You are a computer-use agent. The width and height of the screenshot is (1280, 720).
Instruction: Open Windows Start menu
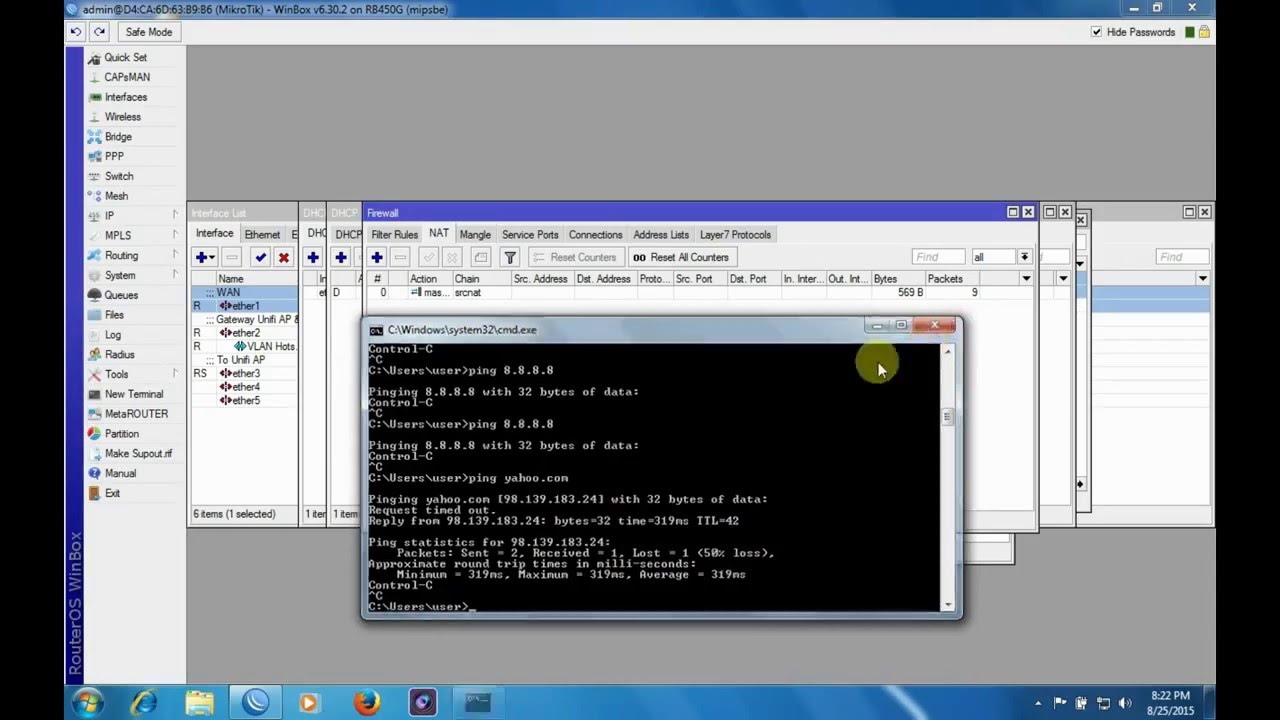[x=87, y=702]
